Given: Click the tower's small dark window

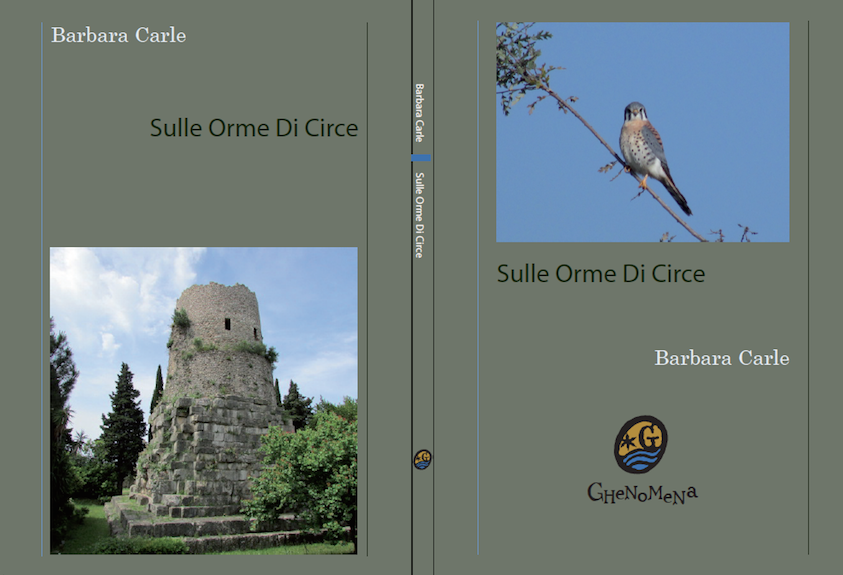Looking at the screenshot, I should 227,323.
